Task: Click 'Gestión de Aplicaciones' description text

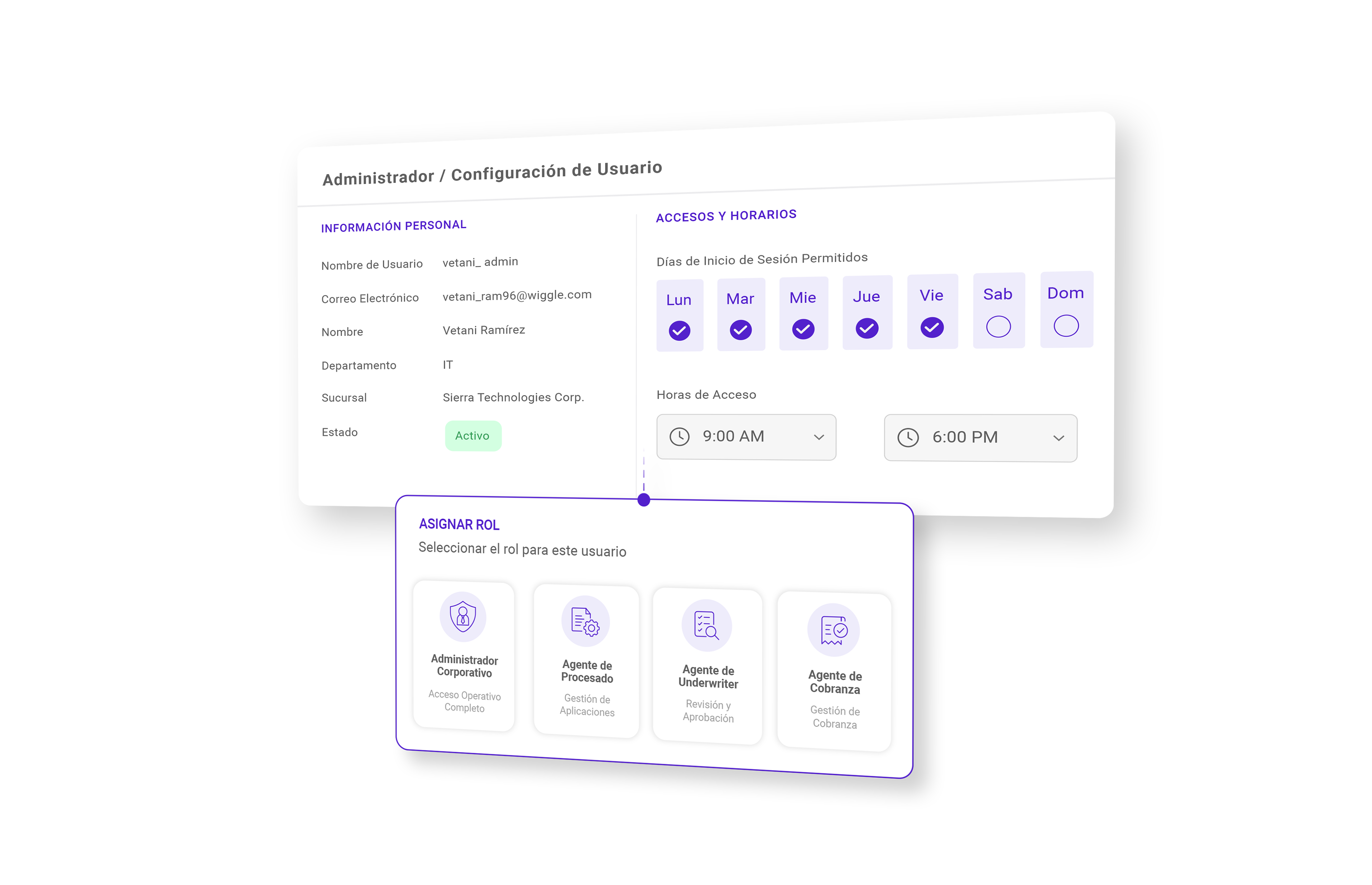Action: 587,705
